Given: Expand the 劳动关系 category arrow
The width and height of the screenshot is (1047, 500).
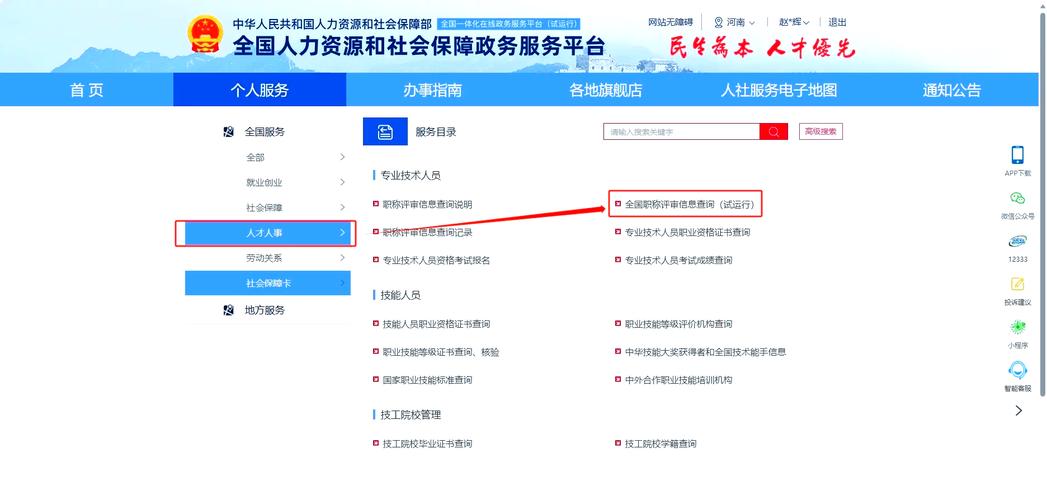Looking at the screenshot, I should 343,258.
